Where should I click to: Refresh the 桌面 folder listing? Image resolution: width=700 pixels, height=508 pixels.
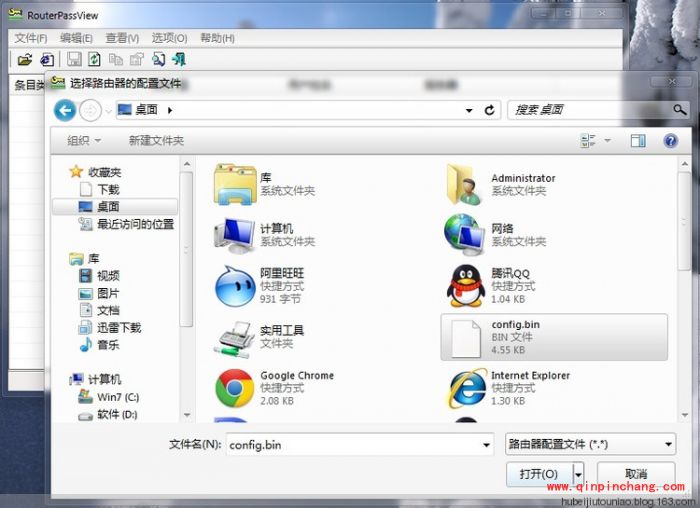(x=489, y=110)
